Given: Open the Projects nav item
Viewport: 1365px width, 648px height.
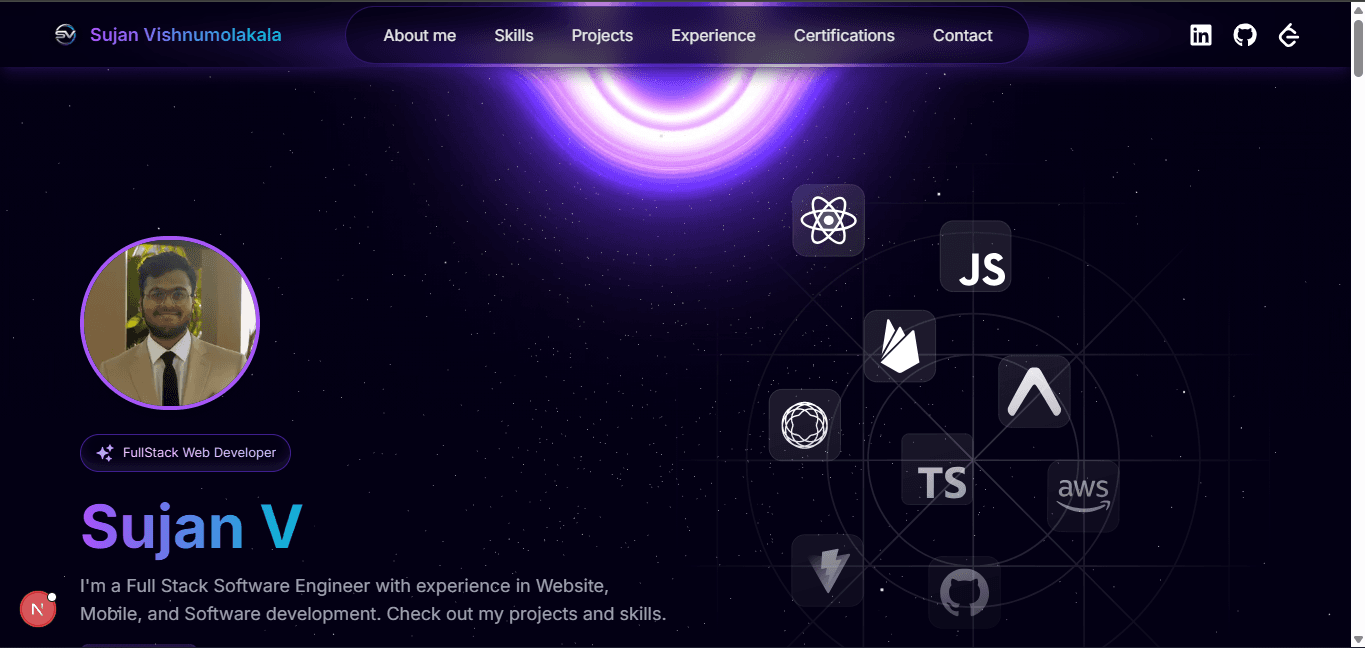Looking at the screenshot, I should point(602,35).
